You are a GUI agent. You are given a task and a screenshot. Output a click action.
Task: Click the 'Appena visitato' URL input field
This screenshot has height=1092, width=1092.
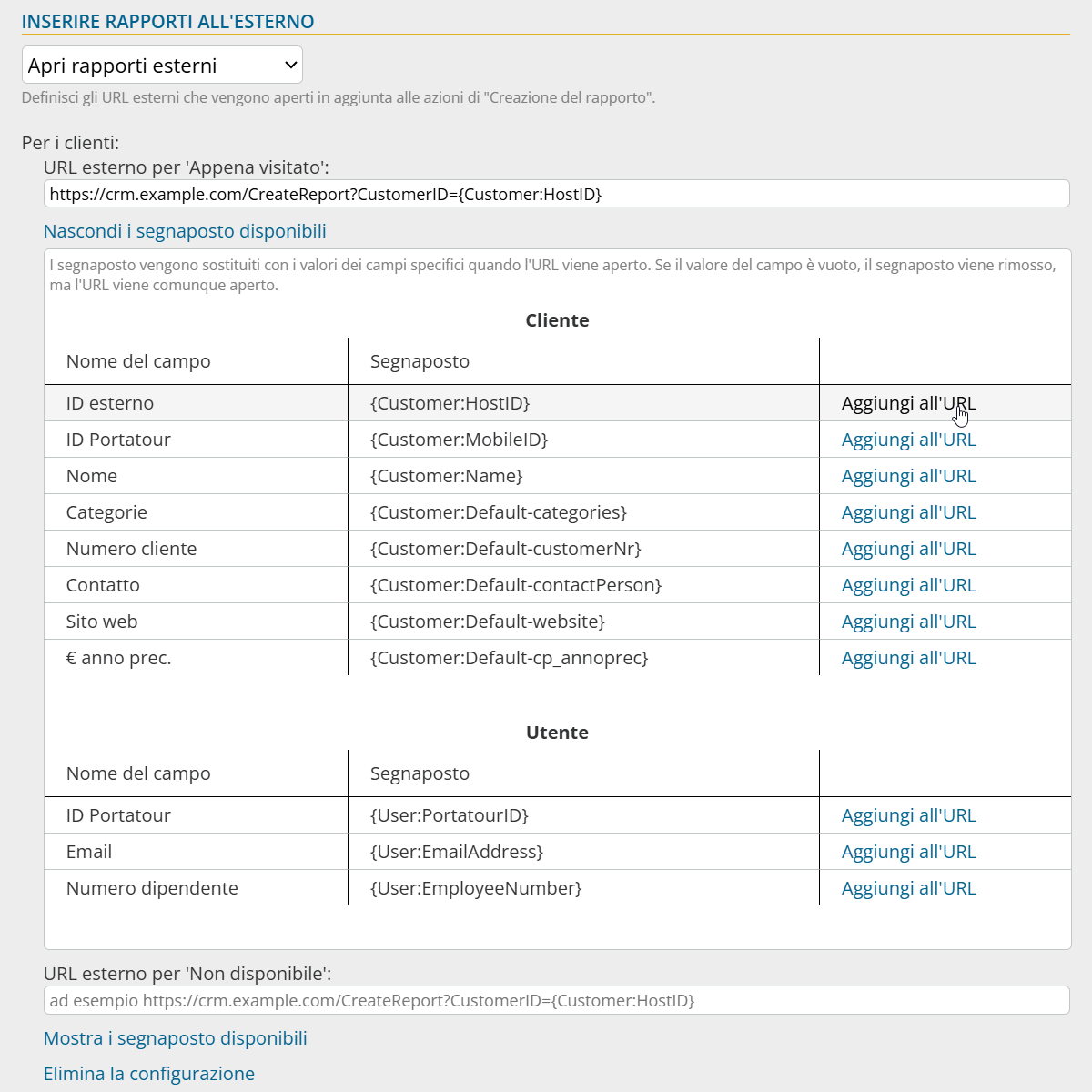click(x=556, y=194)
